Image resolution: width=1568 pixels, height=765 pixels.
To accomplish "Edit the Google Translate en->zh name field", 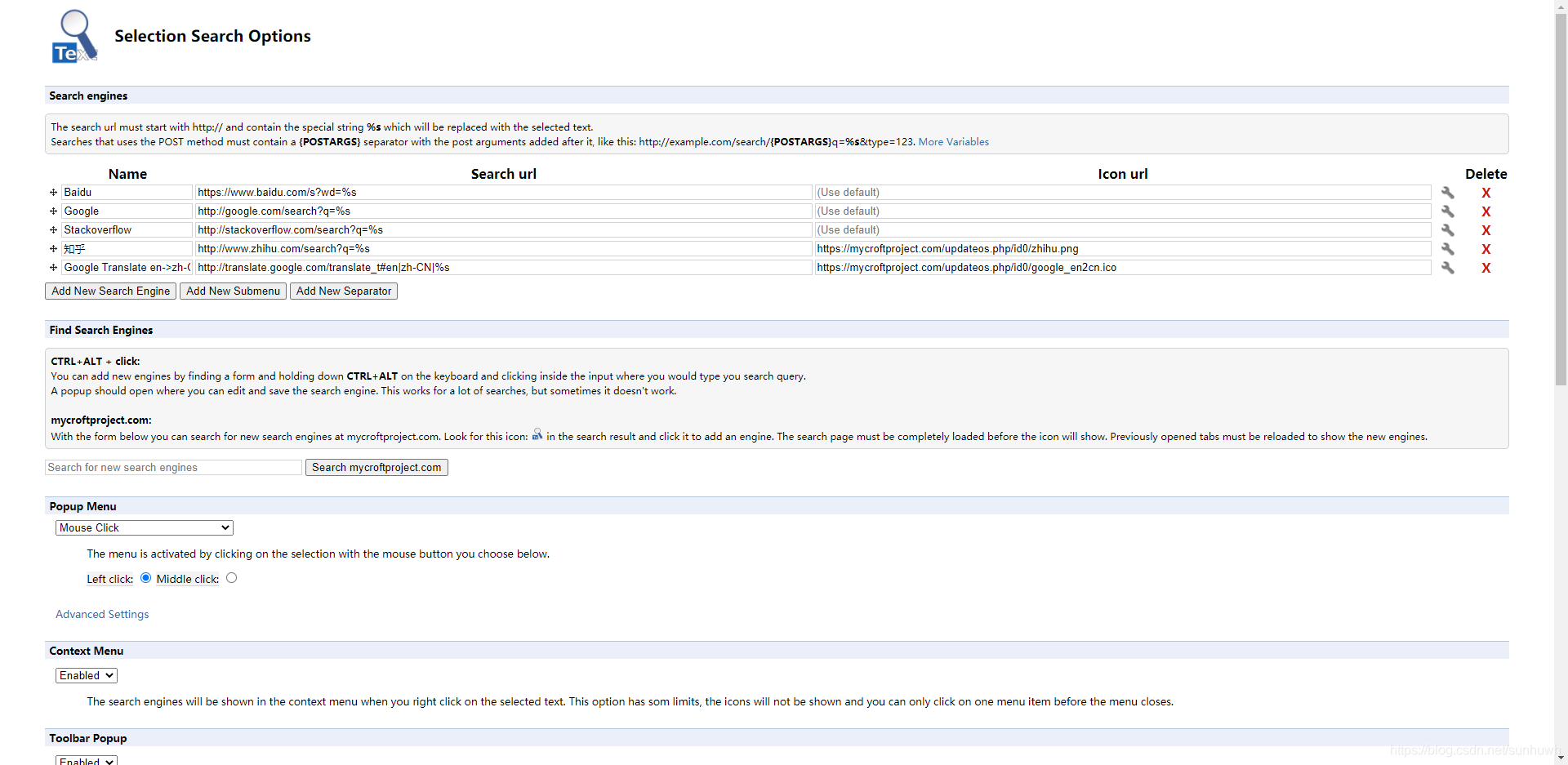I will point(127,268).
